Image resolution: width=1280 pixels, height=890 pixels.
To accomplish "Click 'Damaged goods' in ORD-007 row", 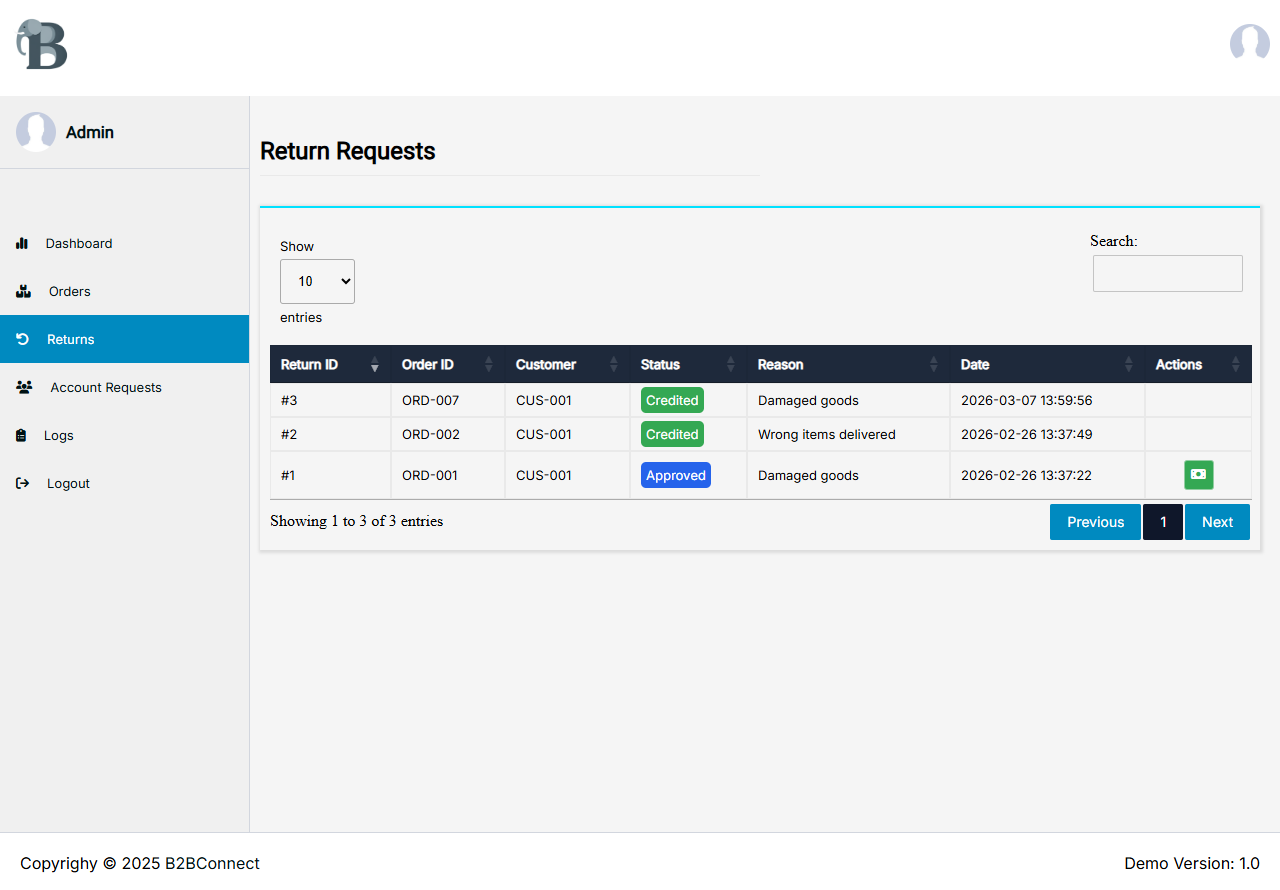I will pos(808,400).
